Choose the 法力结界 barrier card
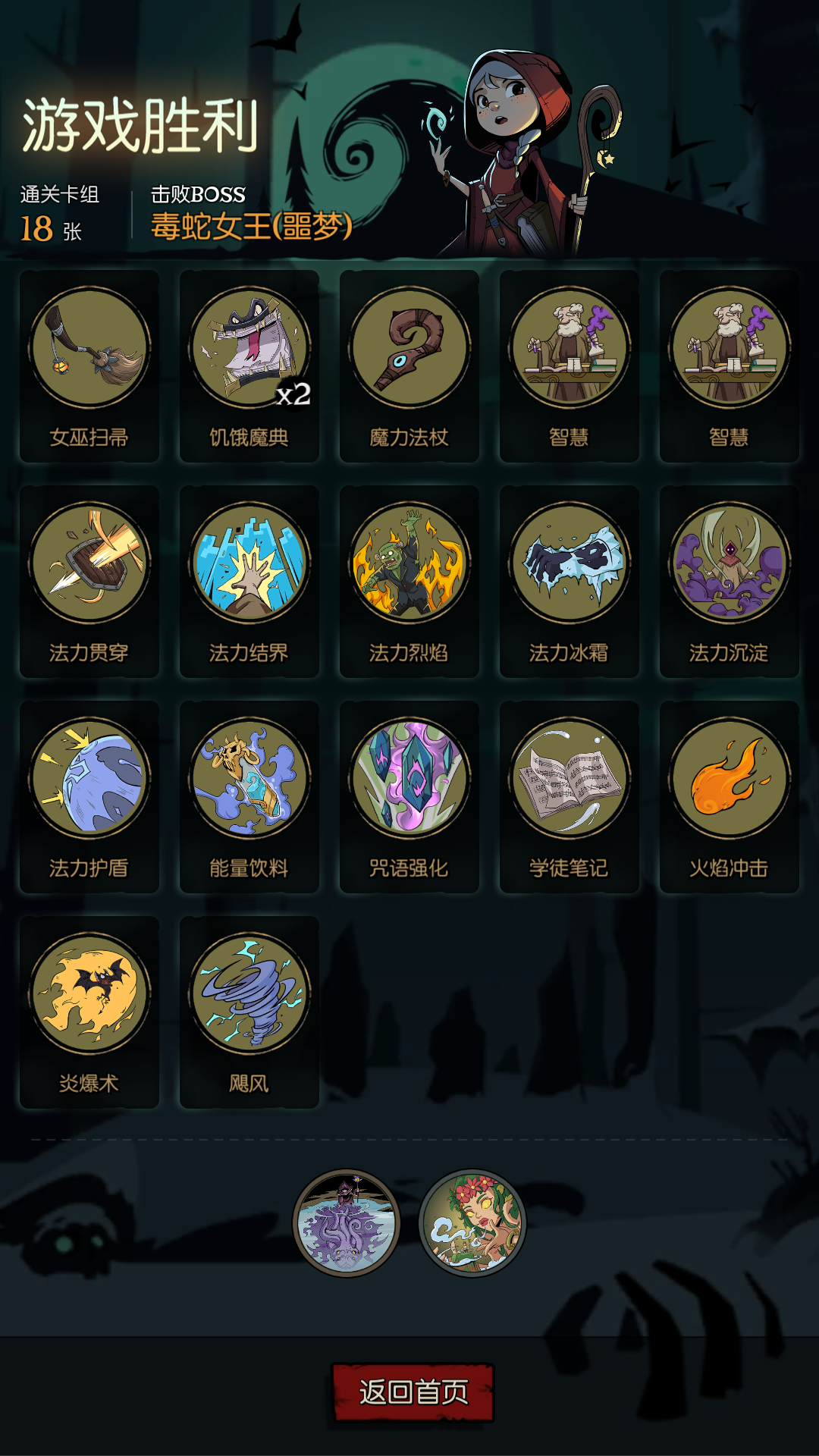 (249, 582)
